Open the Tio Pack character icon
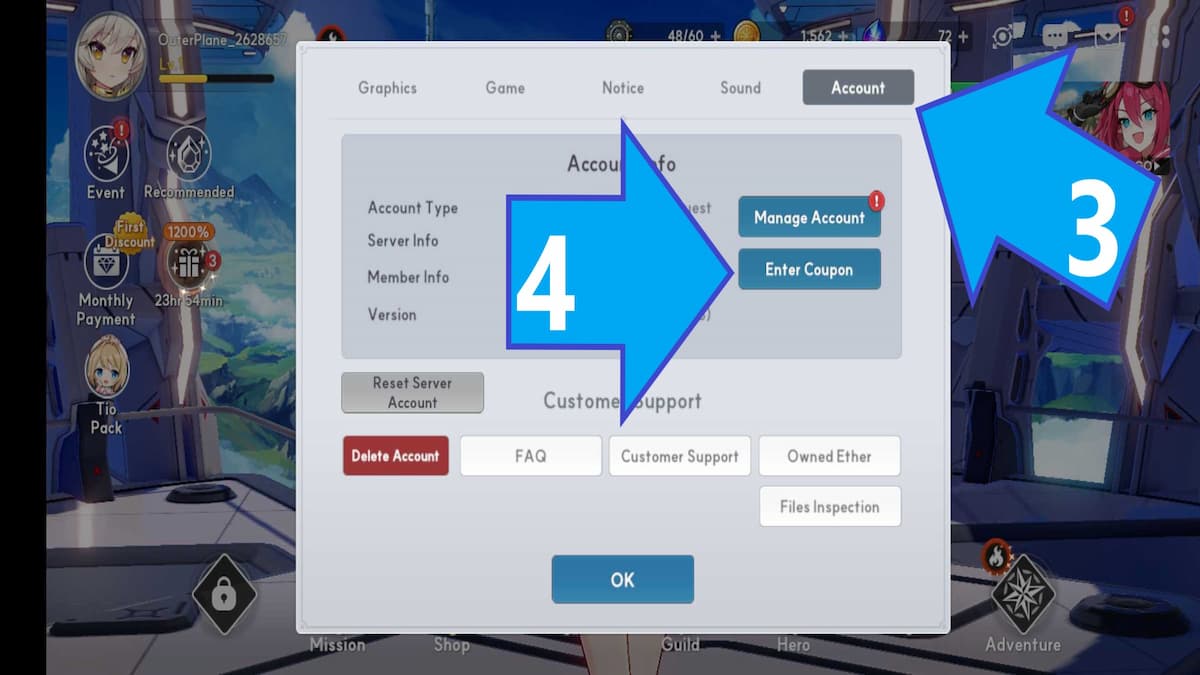Viewport: 1200px width, 675px height. [x=107, y=370]
